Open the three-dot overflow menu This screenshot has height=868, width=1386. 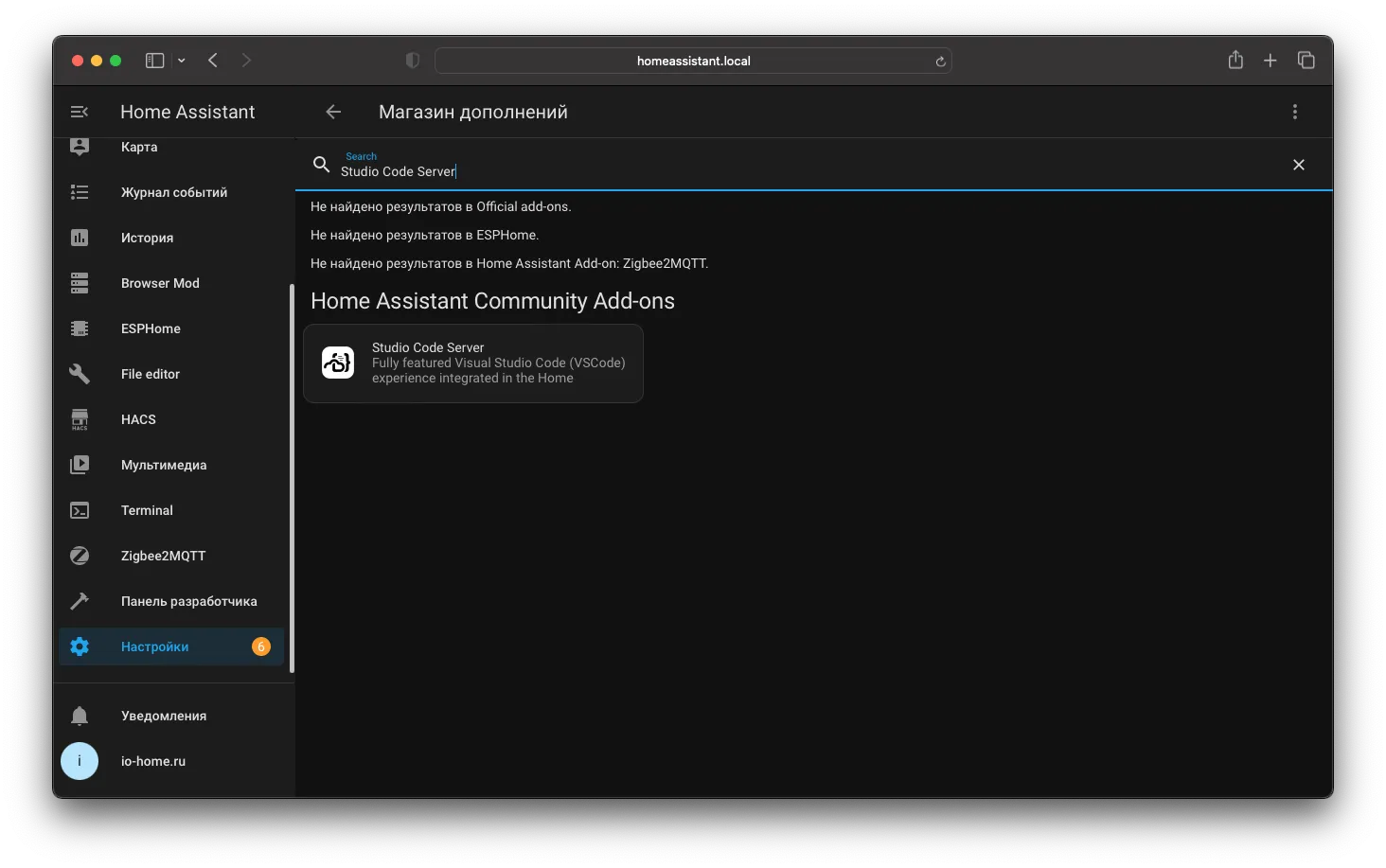[x=1295, y=112]
